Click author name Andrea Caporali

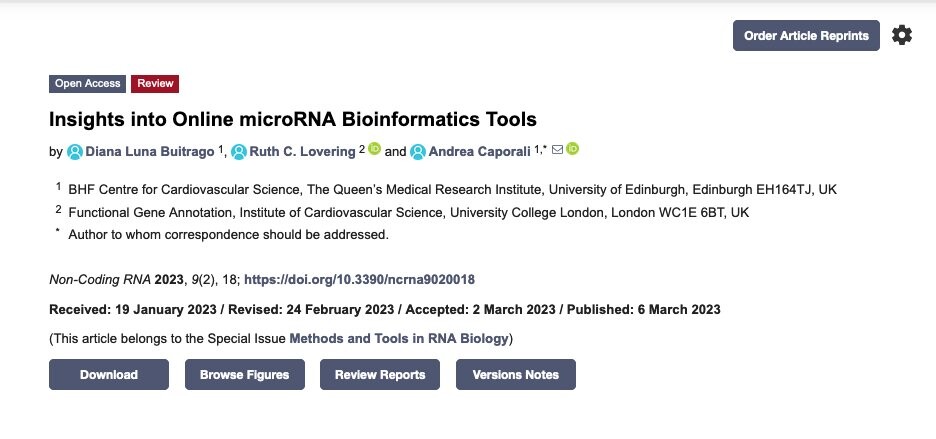[479, 152]
